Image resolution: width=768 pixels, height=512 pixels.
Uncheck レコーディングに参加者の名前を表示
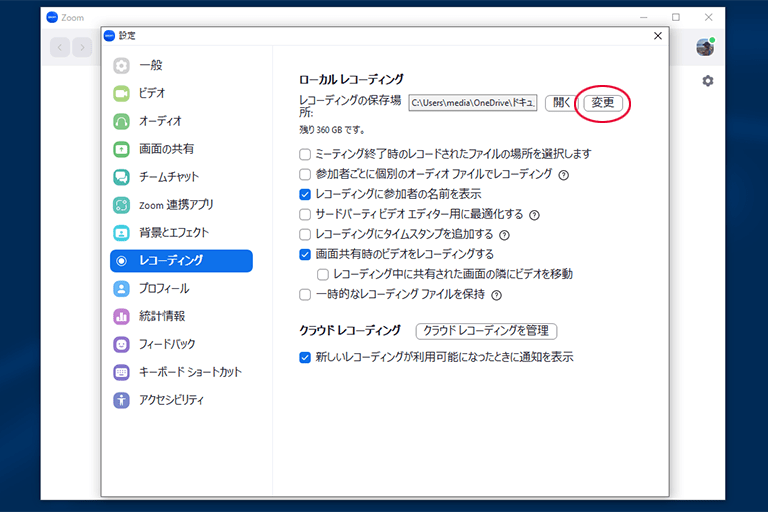pyautogui.click(x=305, y=194)
